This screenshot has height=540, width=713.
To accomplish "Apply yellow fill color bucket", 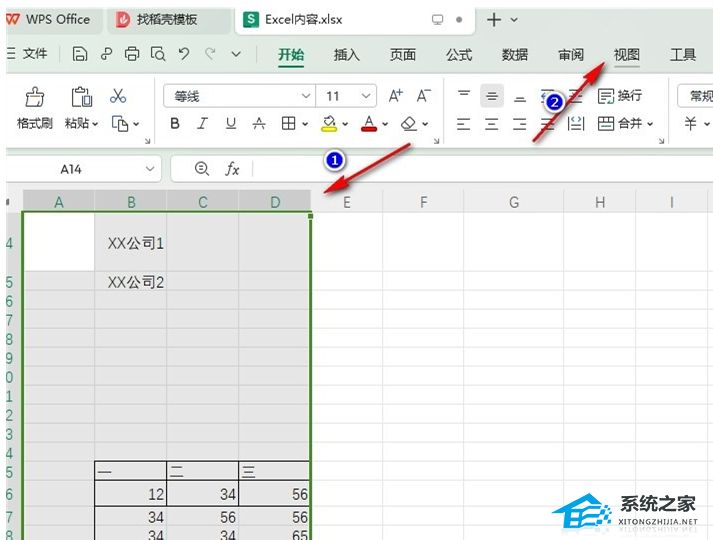I will 329,123.
